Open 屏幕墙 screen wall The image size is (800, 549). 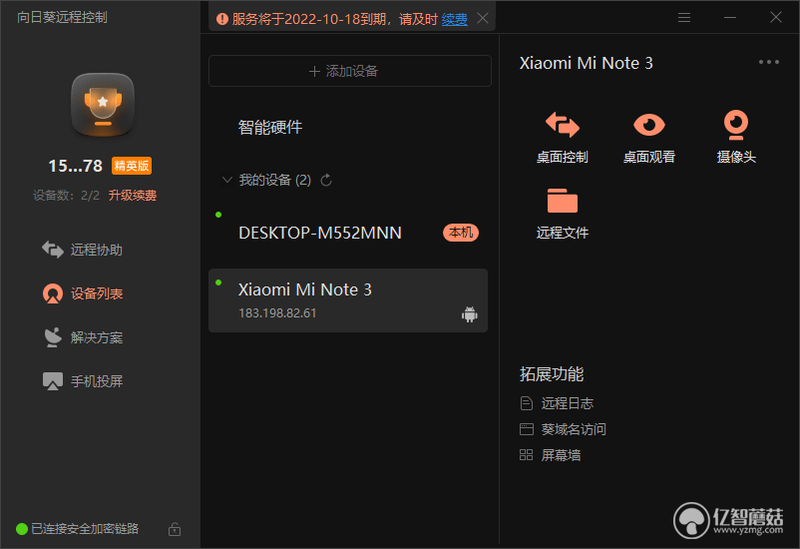pos(550,455)
